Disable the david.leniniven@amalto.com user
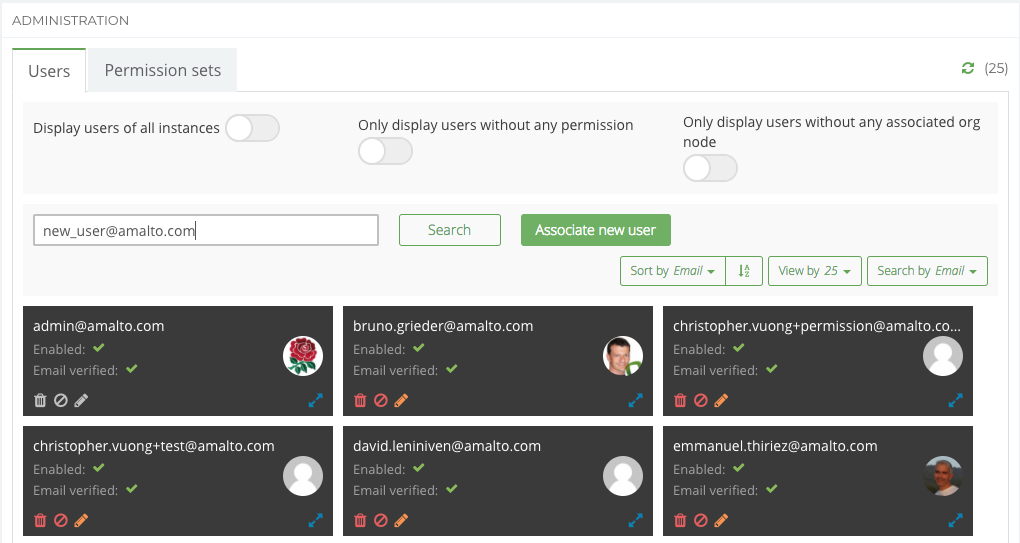This screenshot has width=1020, height=543. 381,520
